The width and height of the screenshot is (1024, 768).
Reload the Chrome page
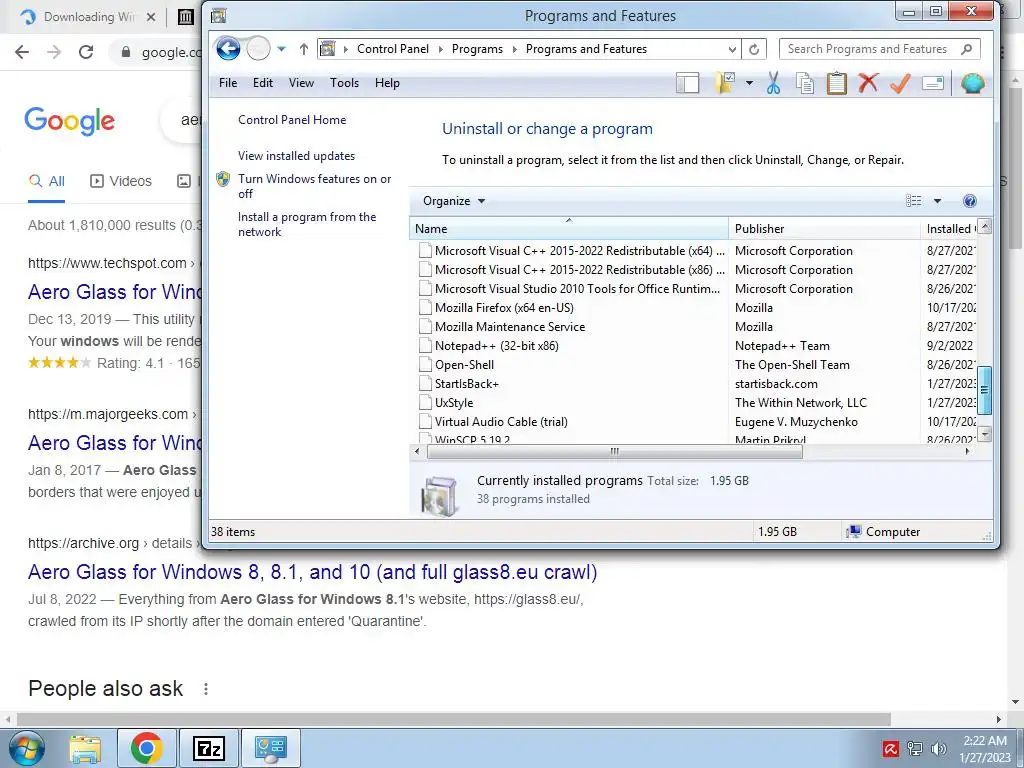click(x=86, y=52)
